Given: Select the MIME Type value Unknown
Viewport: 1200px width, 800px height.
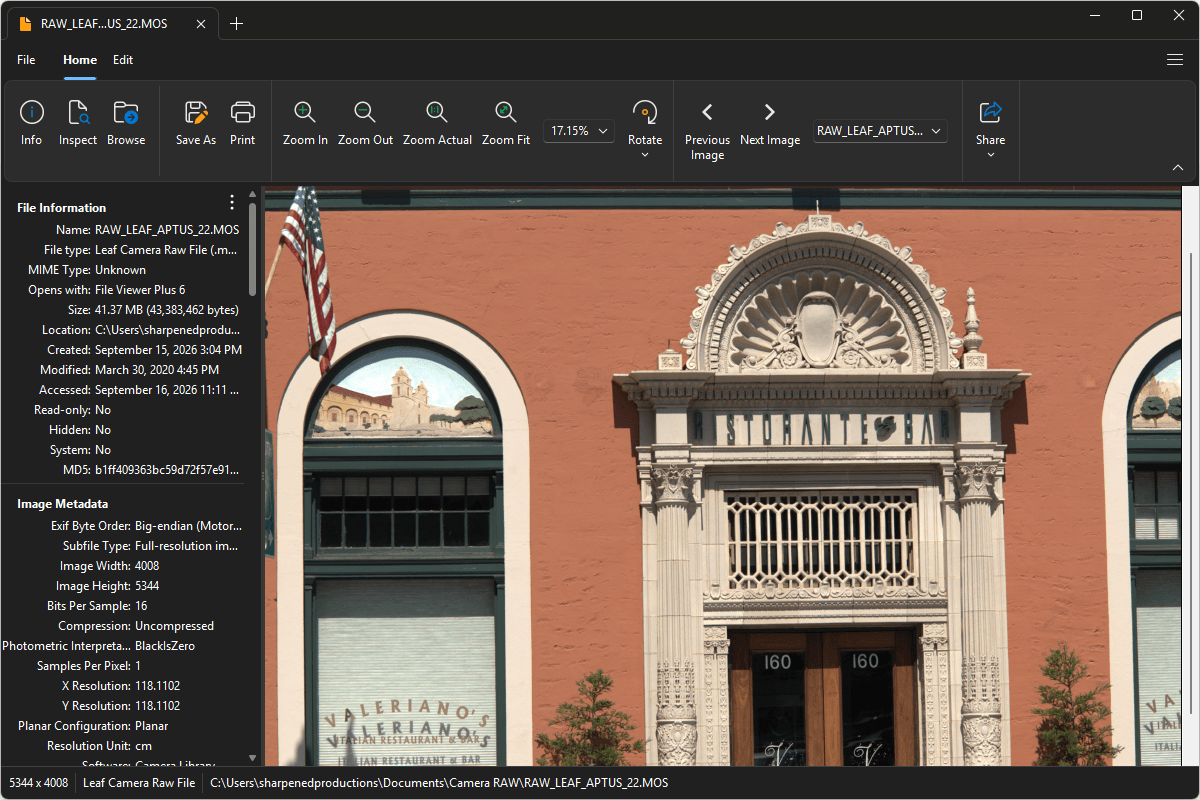Looking at the screenshot, I should click(120, 270).
